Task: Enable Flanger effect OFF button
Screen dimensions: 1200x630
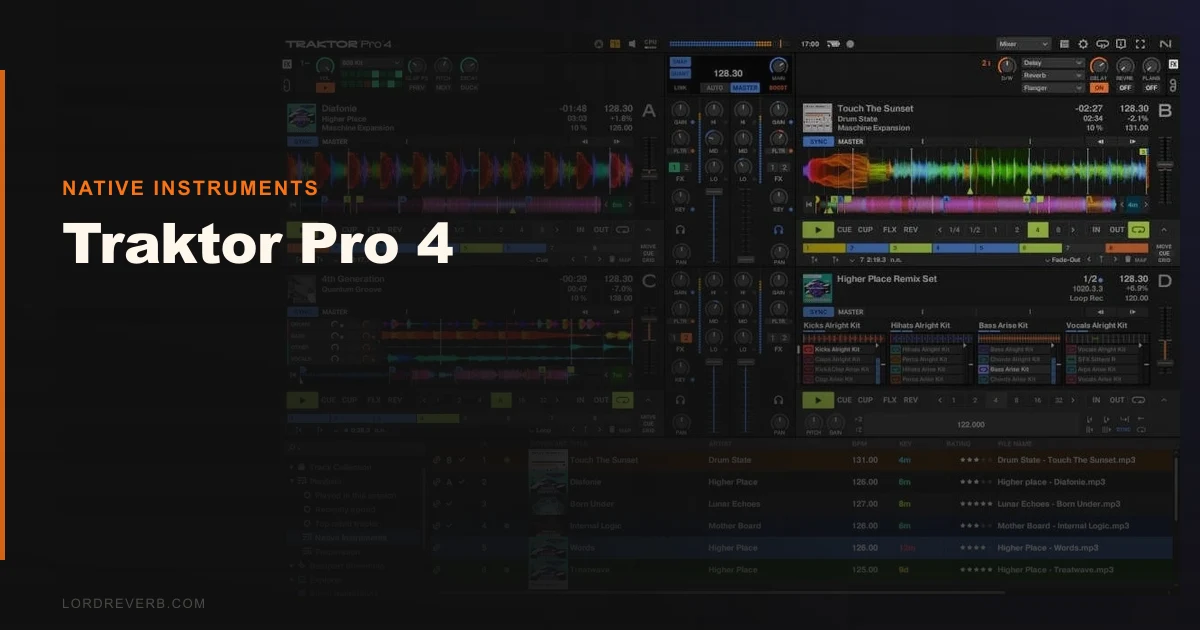Action: pos(1151,88)
